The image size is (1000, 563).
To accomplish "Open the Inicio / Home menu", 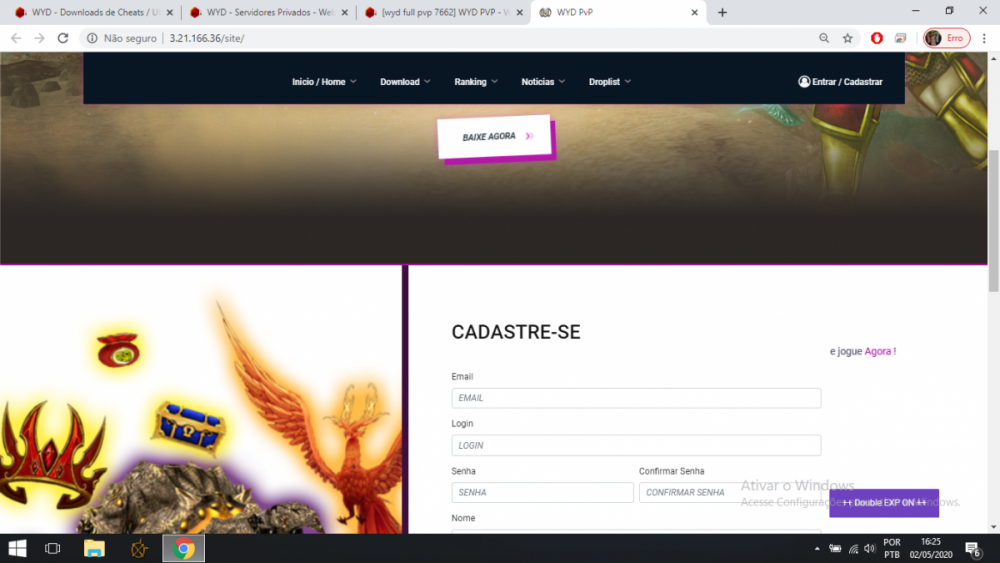I will (x=324, y=82).
